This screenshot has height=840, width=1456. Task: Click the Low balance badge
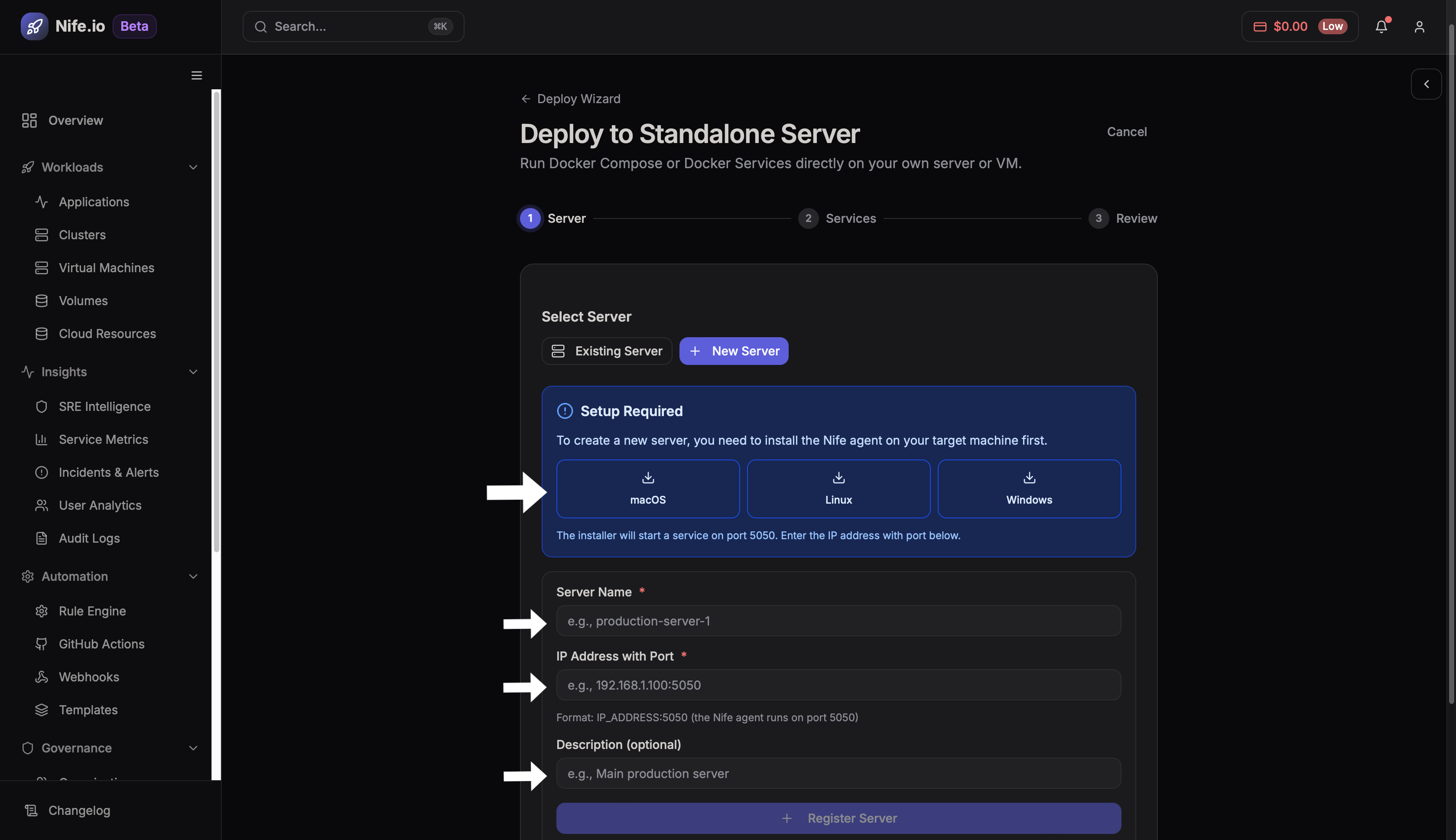1332,26
